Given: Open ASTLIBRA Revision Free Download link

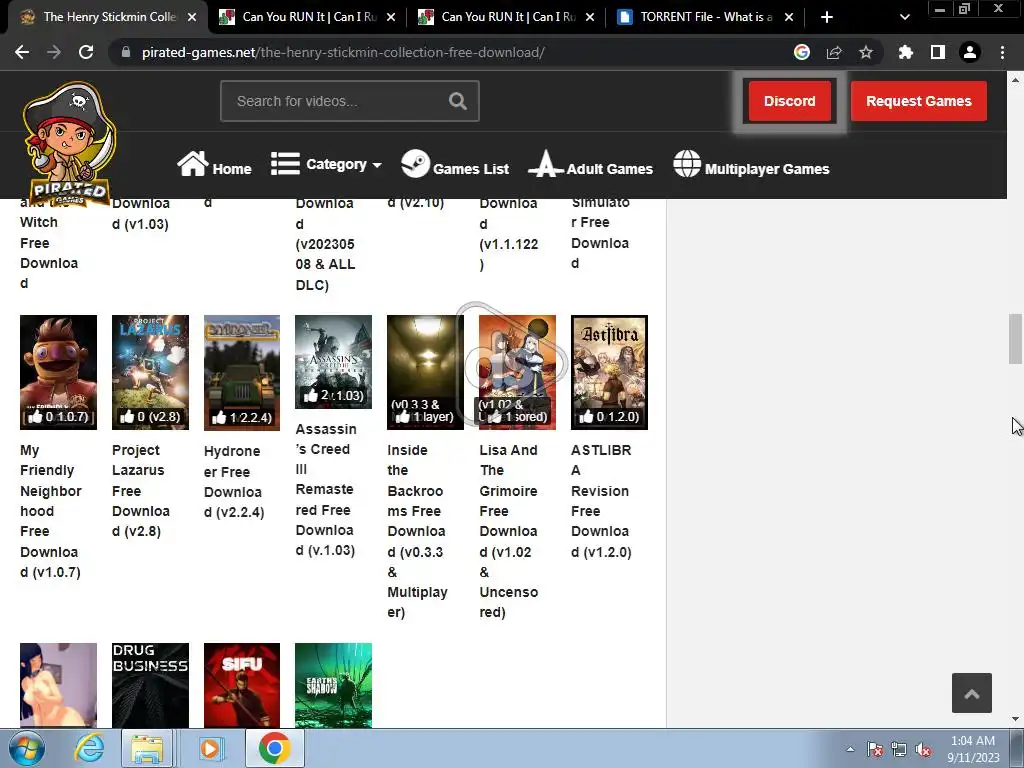Looking at the screenshot, I should 601,501.
